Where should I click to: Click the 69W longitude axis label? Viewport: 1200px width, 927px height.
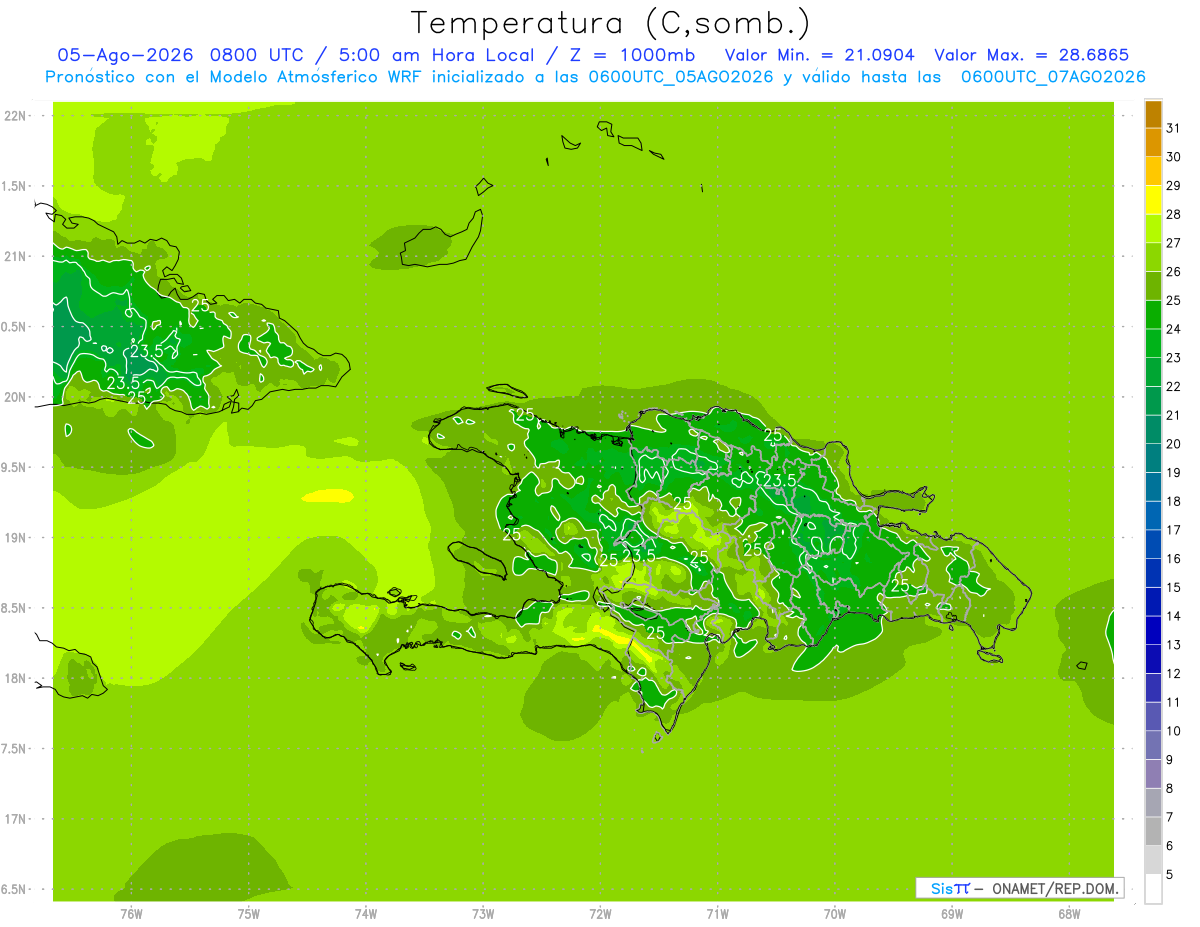tap(952, 914)
